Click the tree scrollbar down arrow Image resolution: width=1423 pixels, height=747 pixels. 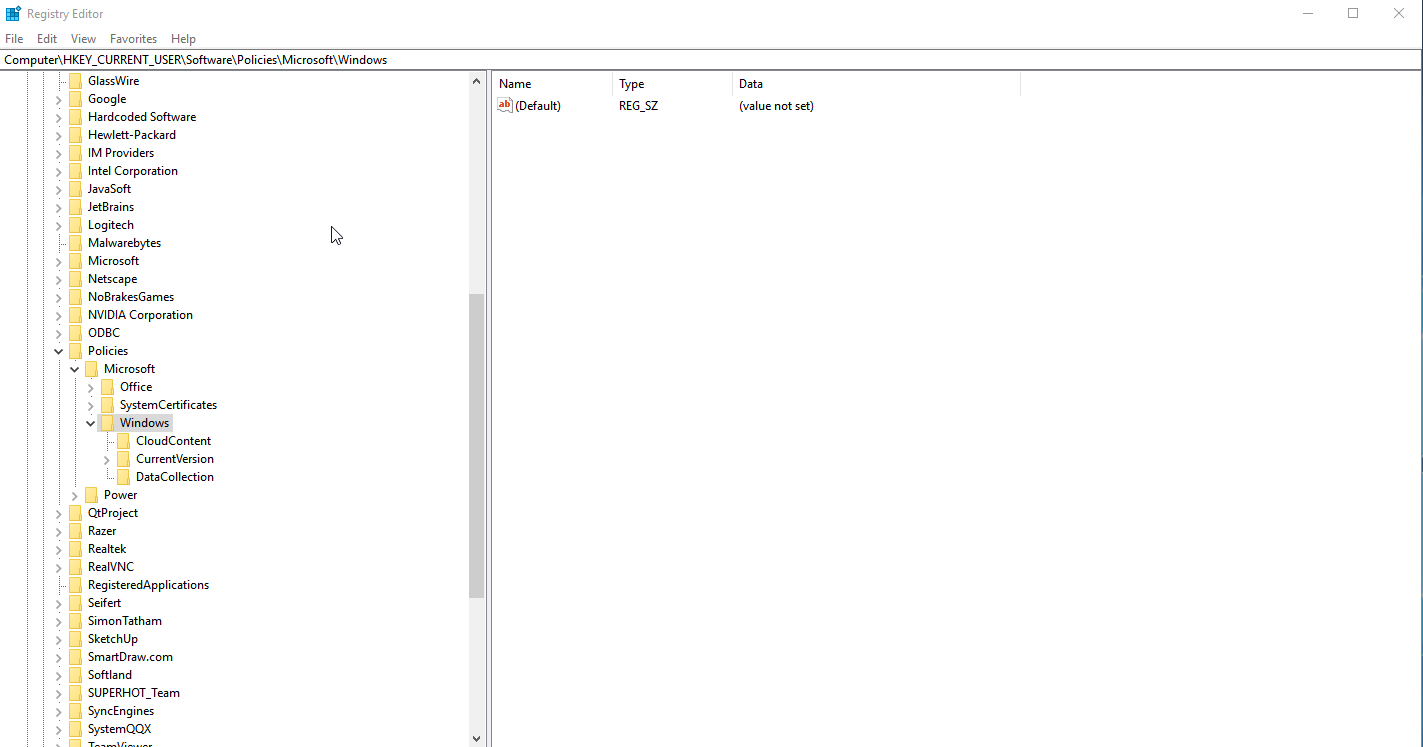[476, 739]
